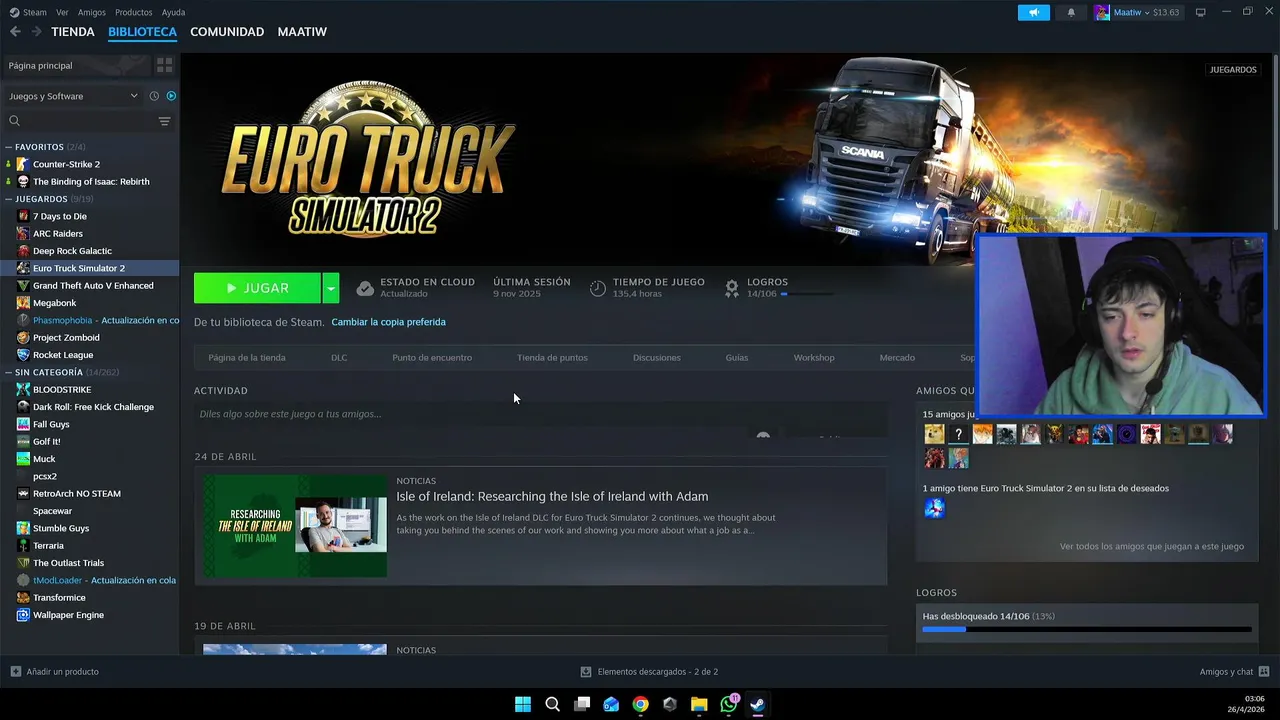Click Cambiar la copia preferida link
The width and height of the screenshot is (1280, 720).
(388, 322)
